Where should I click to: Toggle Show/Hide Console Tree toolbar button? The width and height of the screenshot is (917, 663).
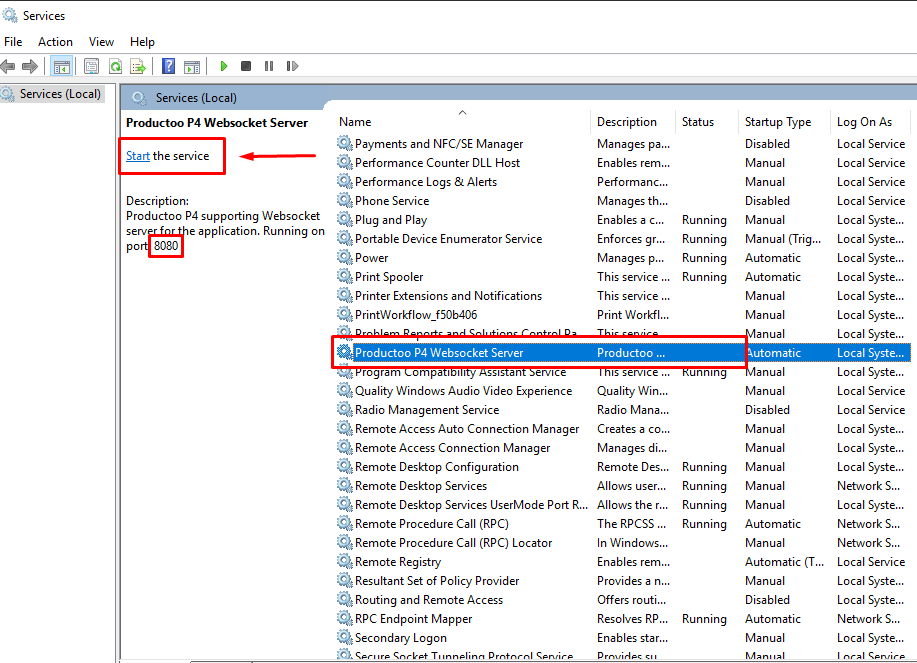pos(61,66)
